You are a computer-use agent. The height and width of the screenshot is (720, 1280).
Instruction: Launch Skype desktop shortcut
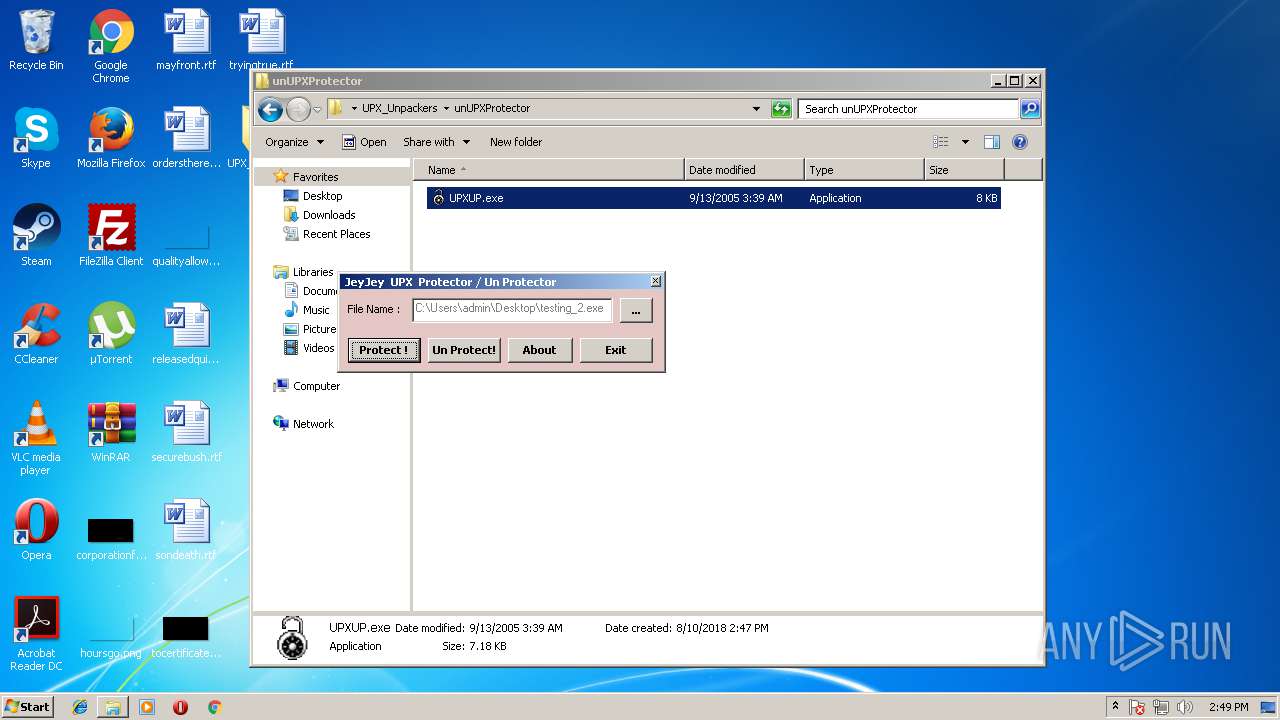[x=36, y=139]
